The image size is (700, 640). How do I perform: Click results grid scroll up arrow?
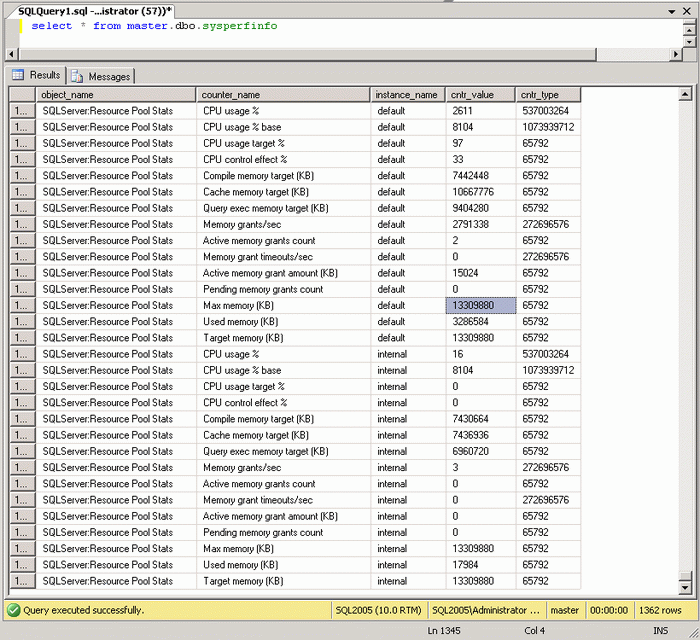click(685, 94)
